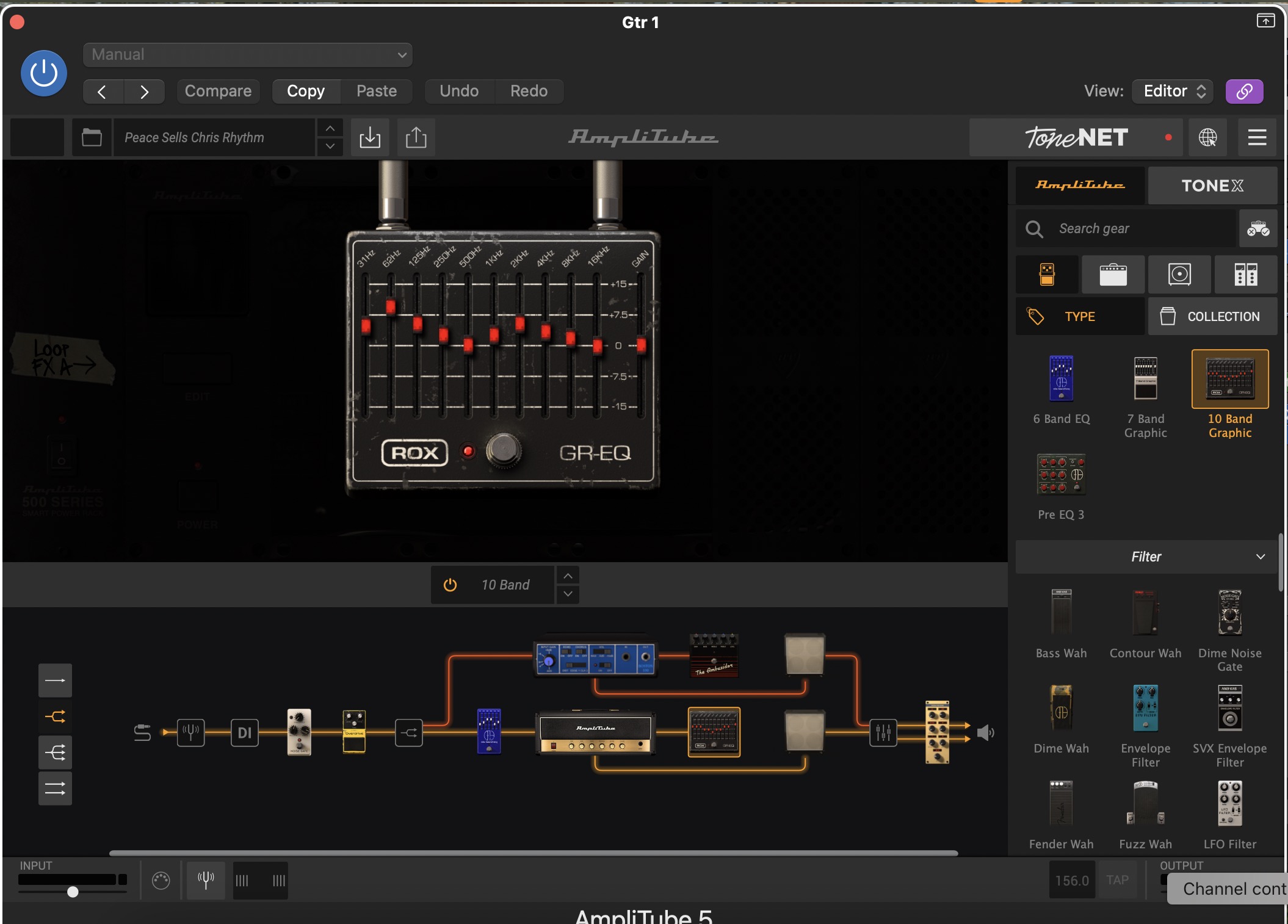Toggle the purple link button
Viewport: 1288px width, 924px height.
click(x=1245, y=92)
